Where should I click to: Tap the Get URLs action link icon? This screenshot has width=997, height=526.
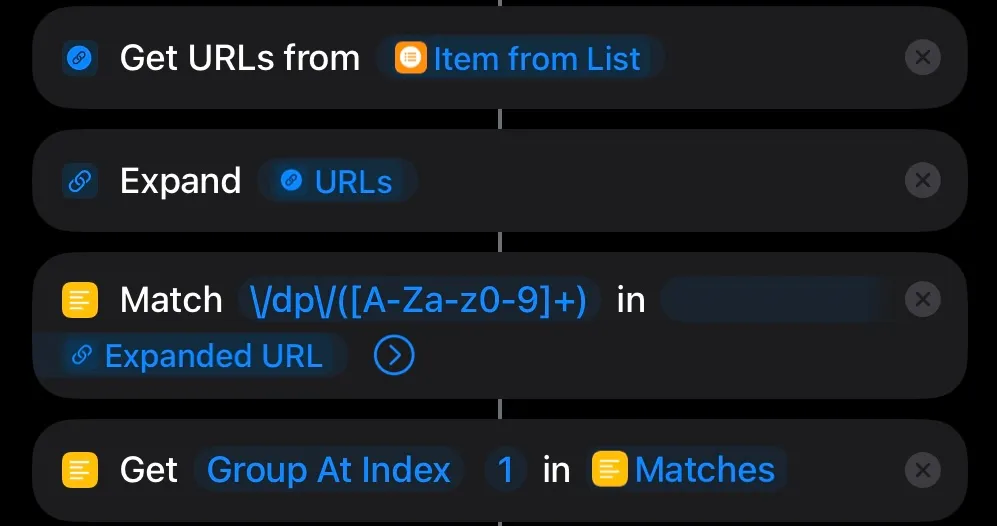tap(80, 59)
